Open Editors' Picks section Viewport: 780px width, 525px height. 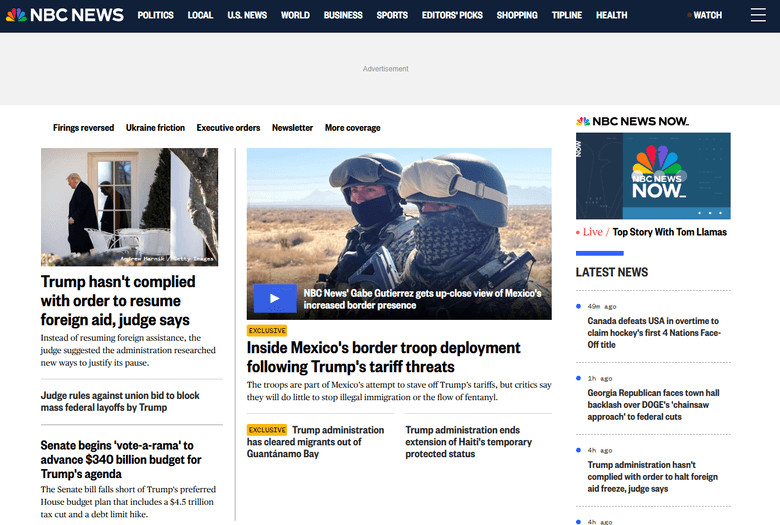[x=452, y=15]
